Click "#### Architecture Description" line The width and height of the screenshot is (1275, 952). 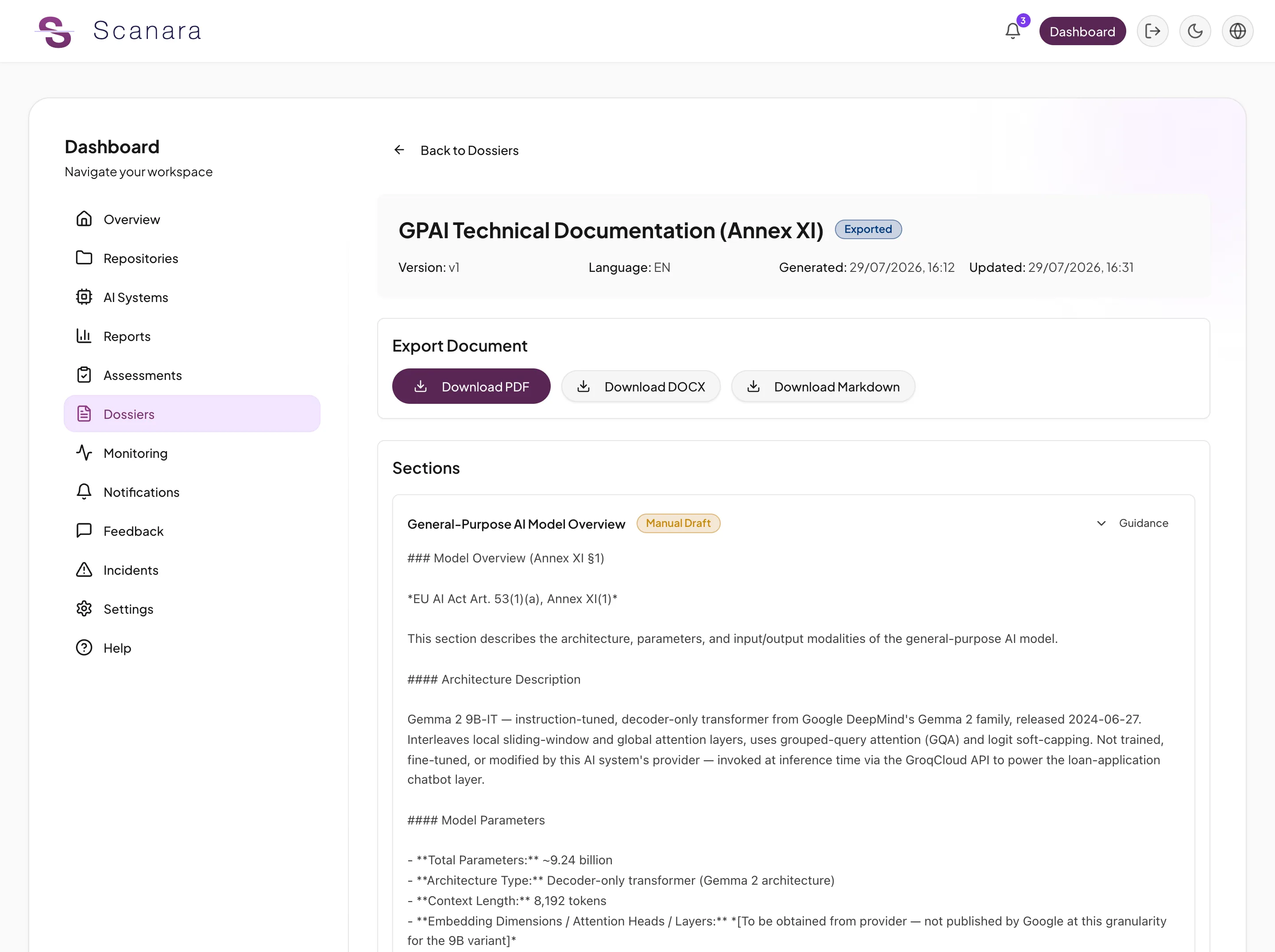tap(494, 679)
